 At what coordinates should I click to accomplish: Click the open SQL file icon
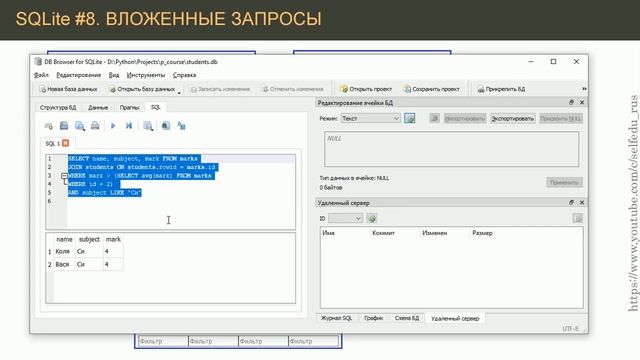coord(64,126)
